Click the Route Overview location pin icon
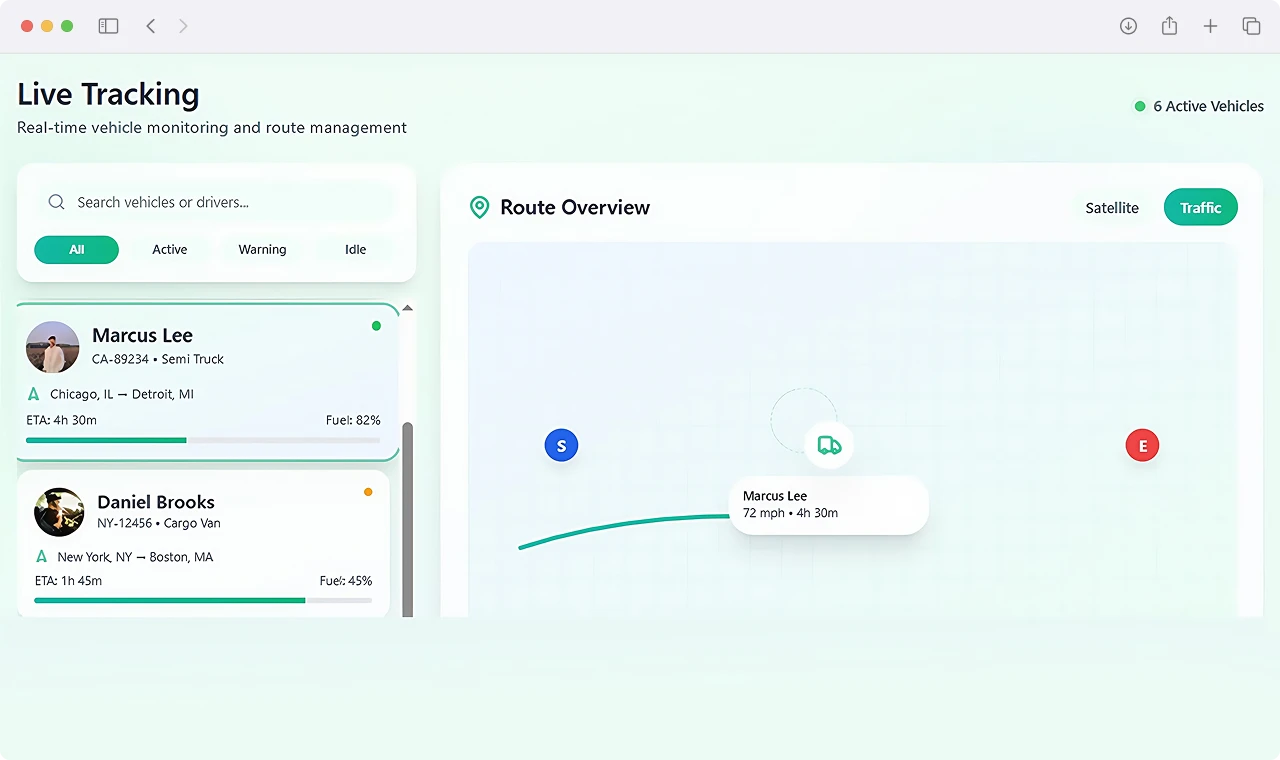The height and width of the screenshot is (760, 1280). (480, 207)
